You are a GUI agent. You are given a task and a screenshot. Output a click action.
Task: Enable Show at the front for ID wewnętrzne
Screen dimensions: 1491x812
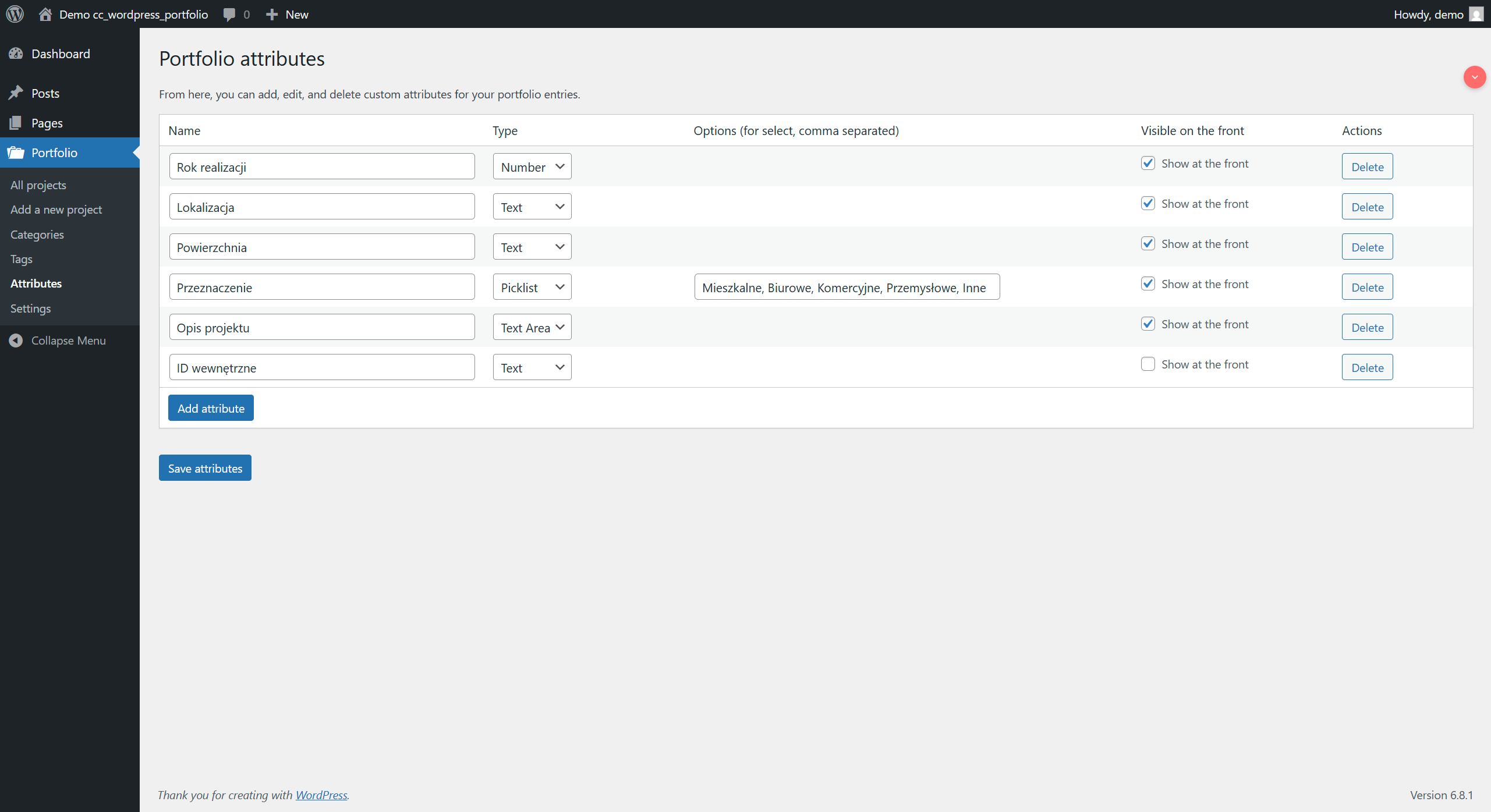click(1148, 363)
